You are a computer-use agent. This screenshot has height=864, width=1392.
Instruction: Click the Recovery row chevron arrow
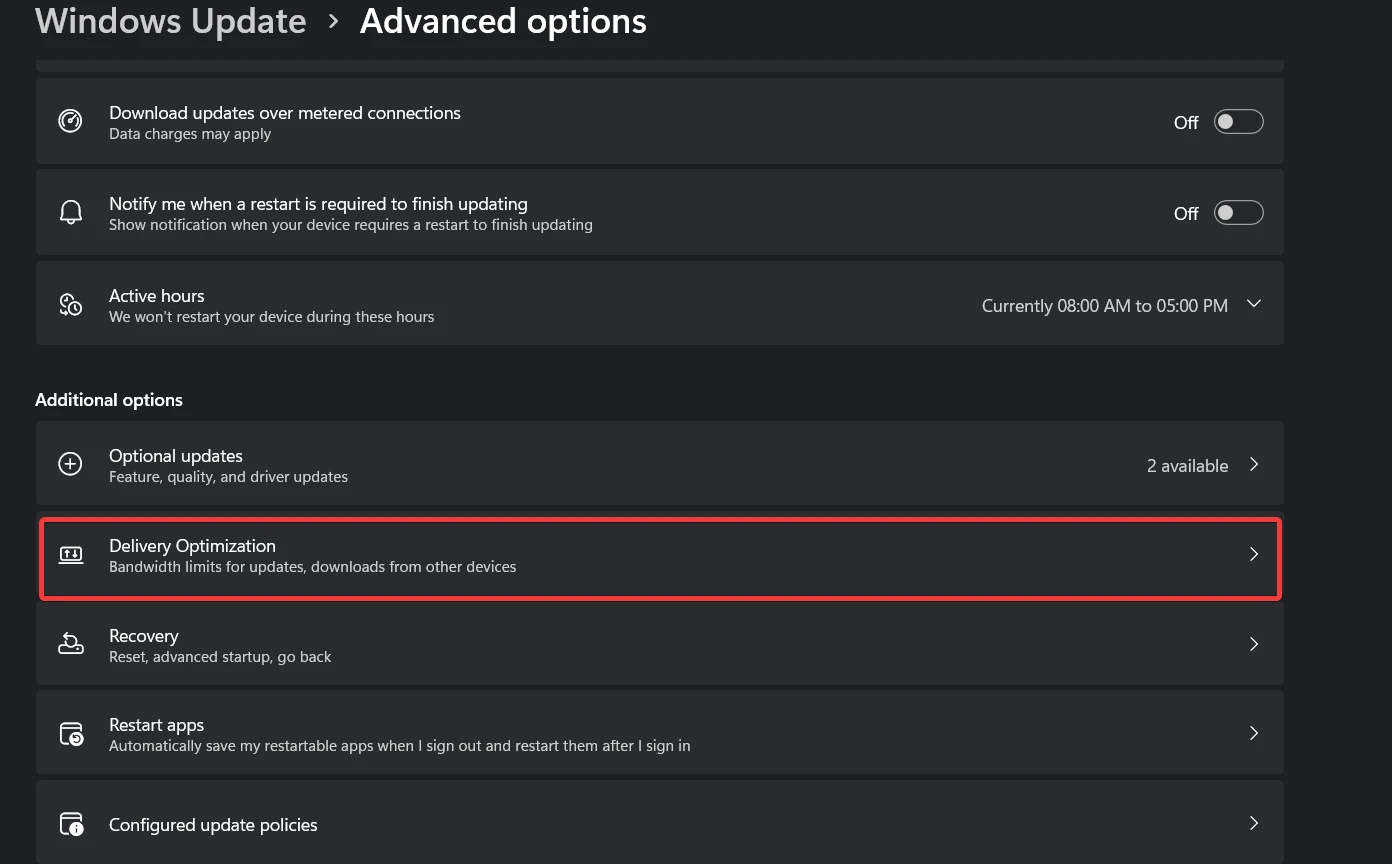(1254, 644)
